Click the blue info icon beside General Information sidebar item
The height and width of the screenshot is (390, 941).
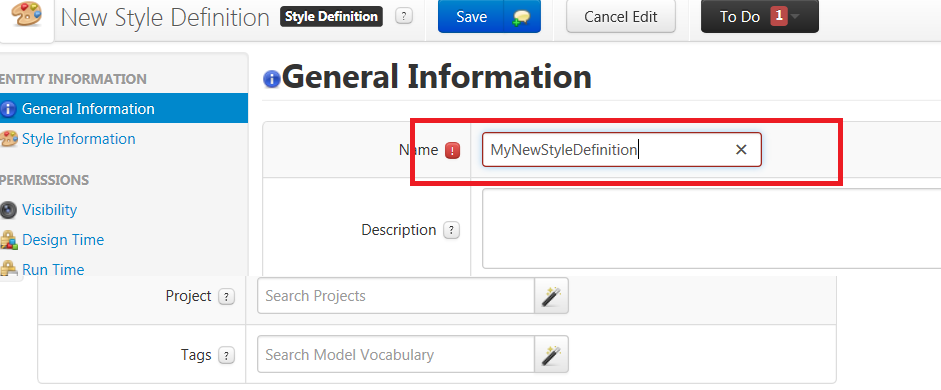point(8,109)
